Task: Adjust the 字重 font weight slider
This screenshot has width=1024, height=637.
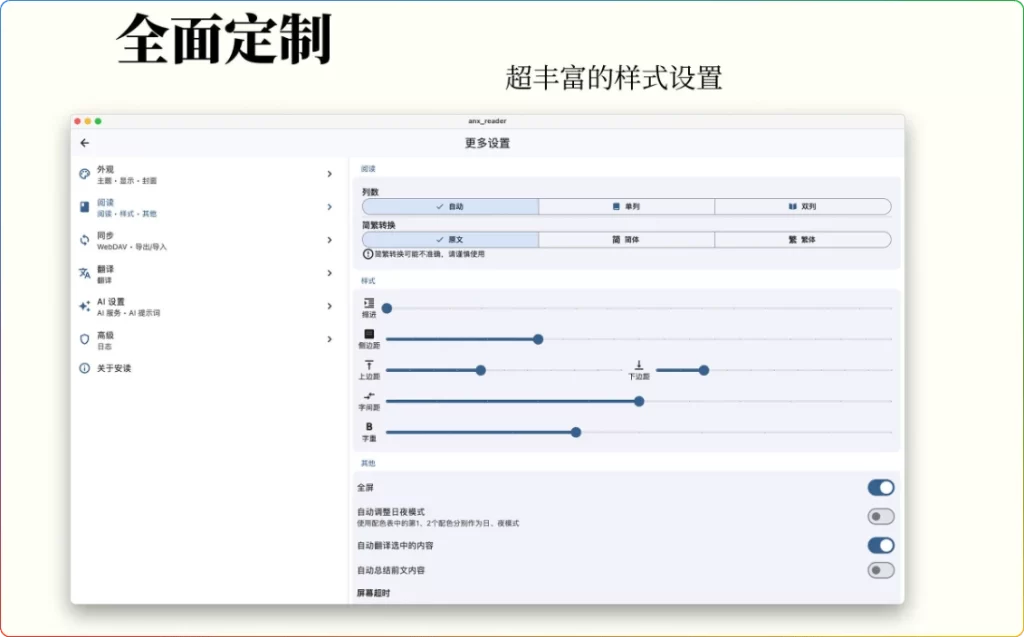Action: (575, 432)
